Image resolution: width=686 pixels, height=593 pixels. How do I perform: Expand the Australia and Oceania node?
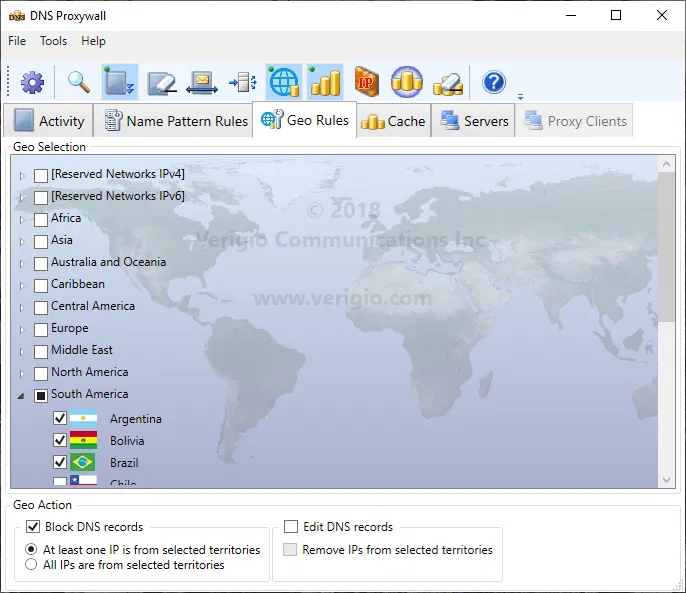pyautogui.click(x=22, y=263)
